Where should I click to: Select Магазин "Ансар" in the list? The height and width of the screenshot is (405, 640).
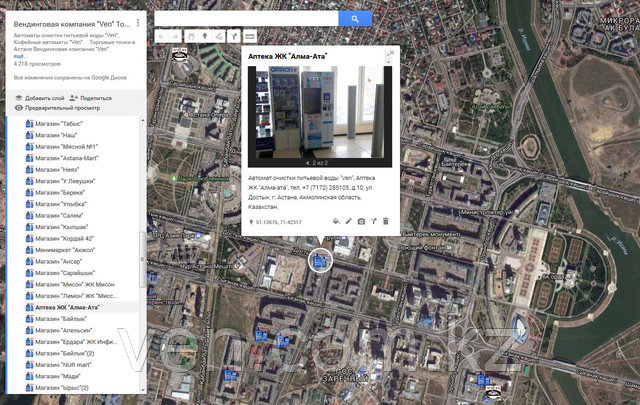click(54, 261)
